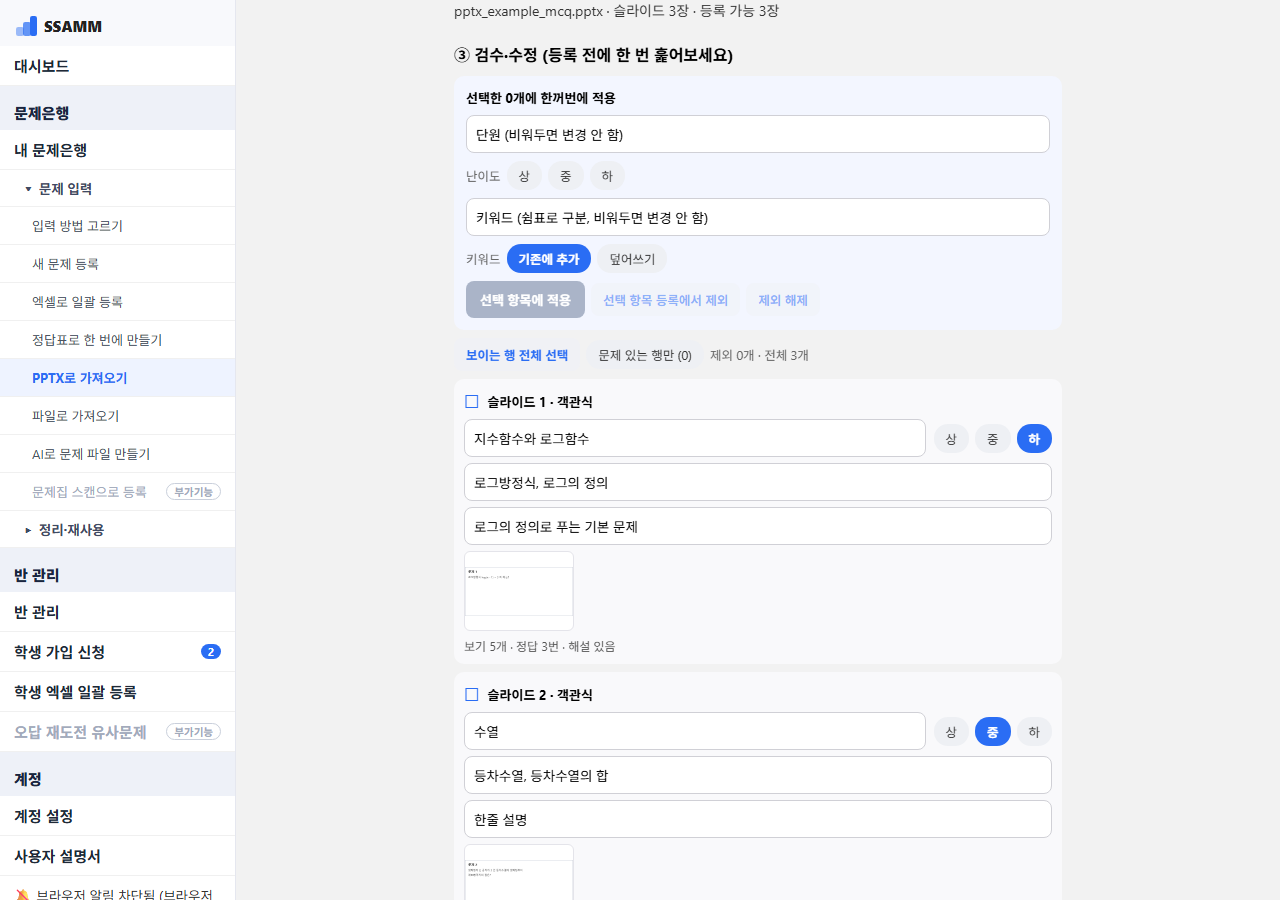Select slide 2 difficulty 중
Screen dimensions: 1280x900
[x=993, y=732]
